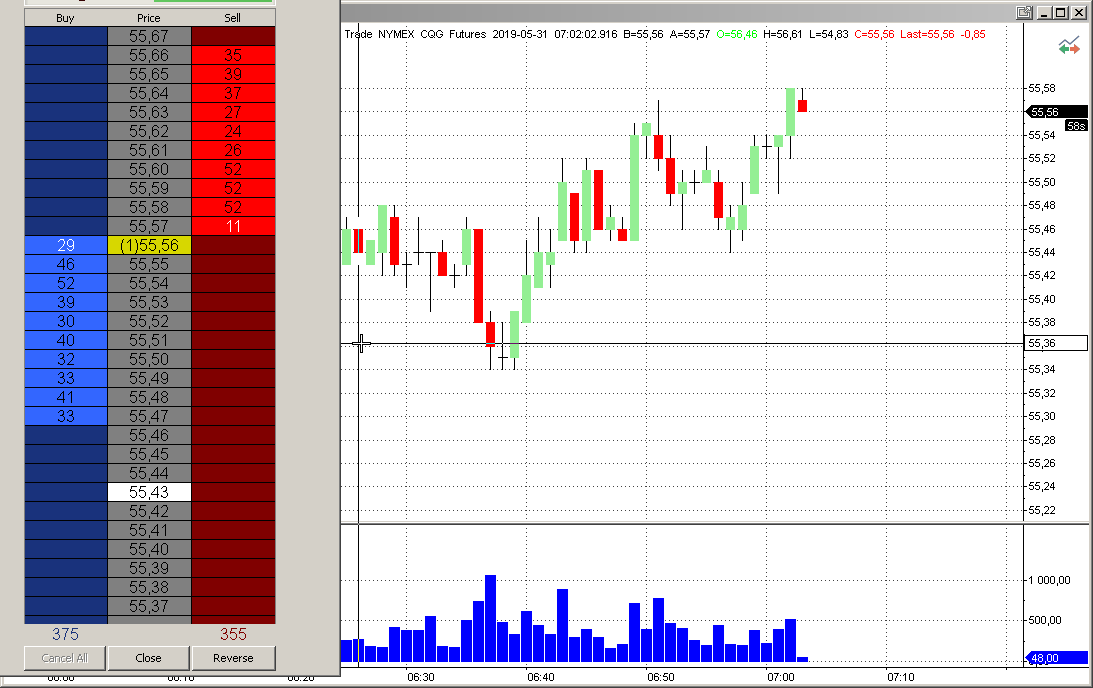This screenshot has width=1093, height=688.
Task: Close the chart window
Action: (1078, 13)
